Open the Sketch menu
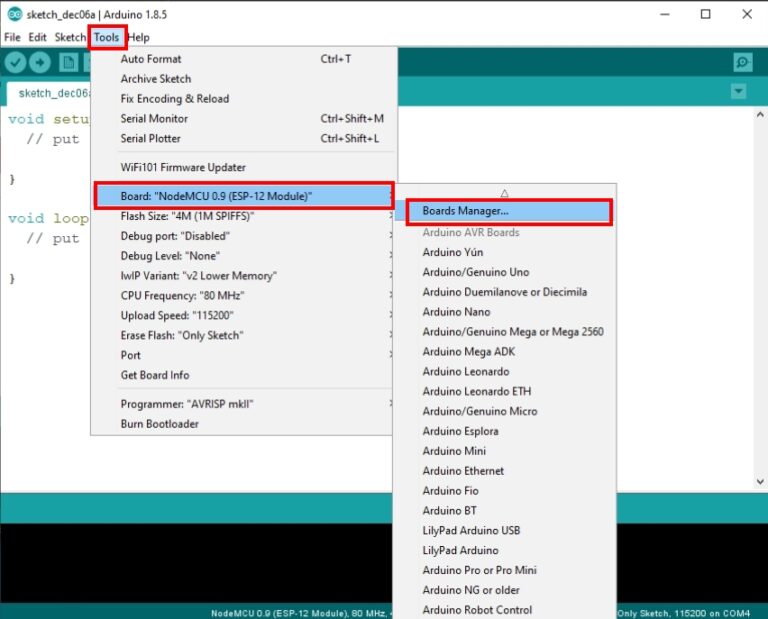Screen dimensions: 768x619 pyautogui.click(x=70, y=37)
